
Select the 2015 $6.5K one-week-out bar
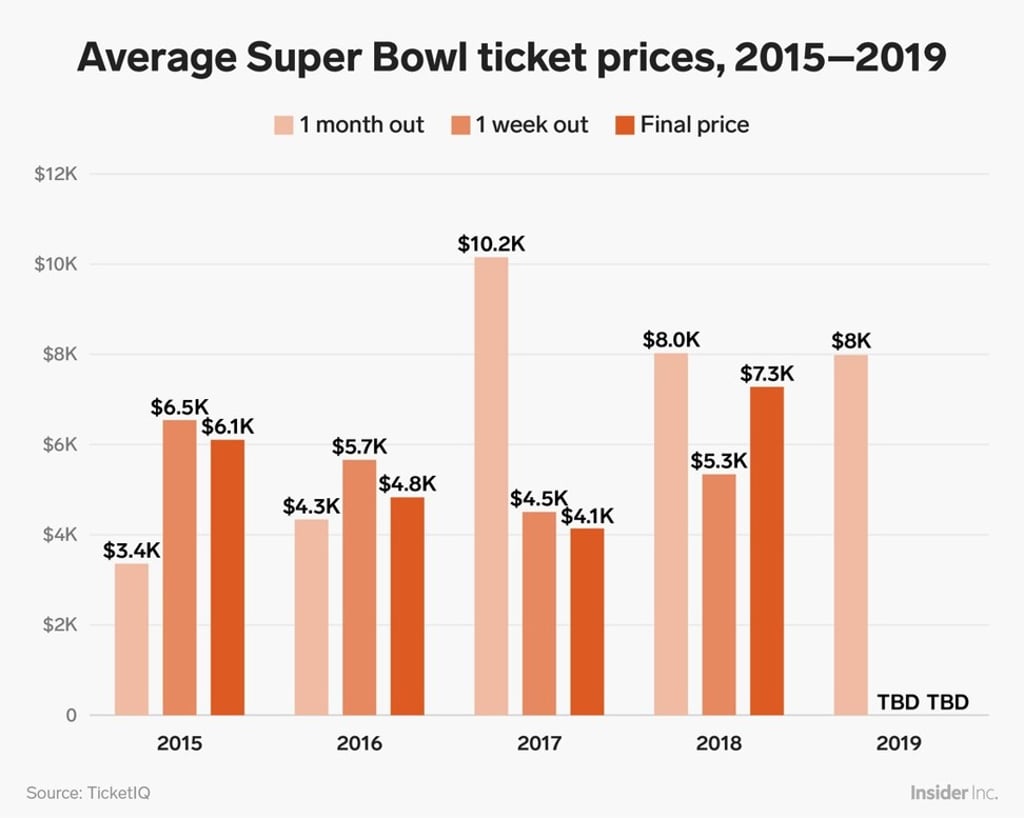(x=180, y=567)
